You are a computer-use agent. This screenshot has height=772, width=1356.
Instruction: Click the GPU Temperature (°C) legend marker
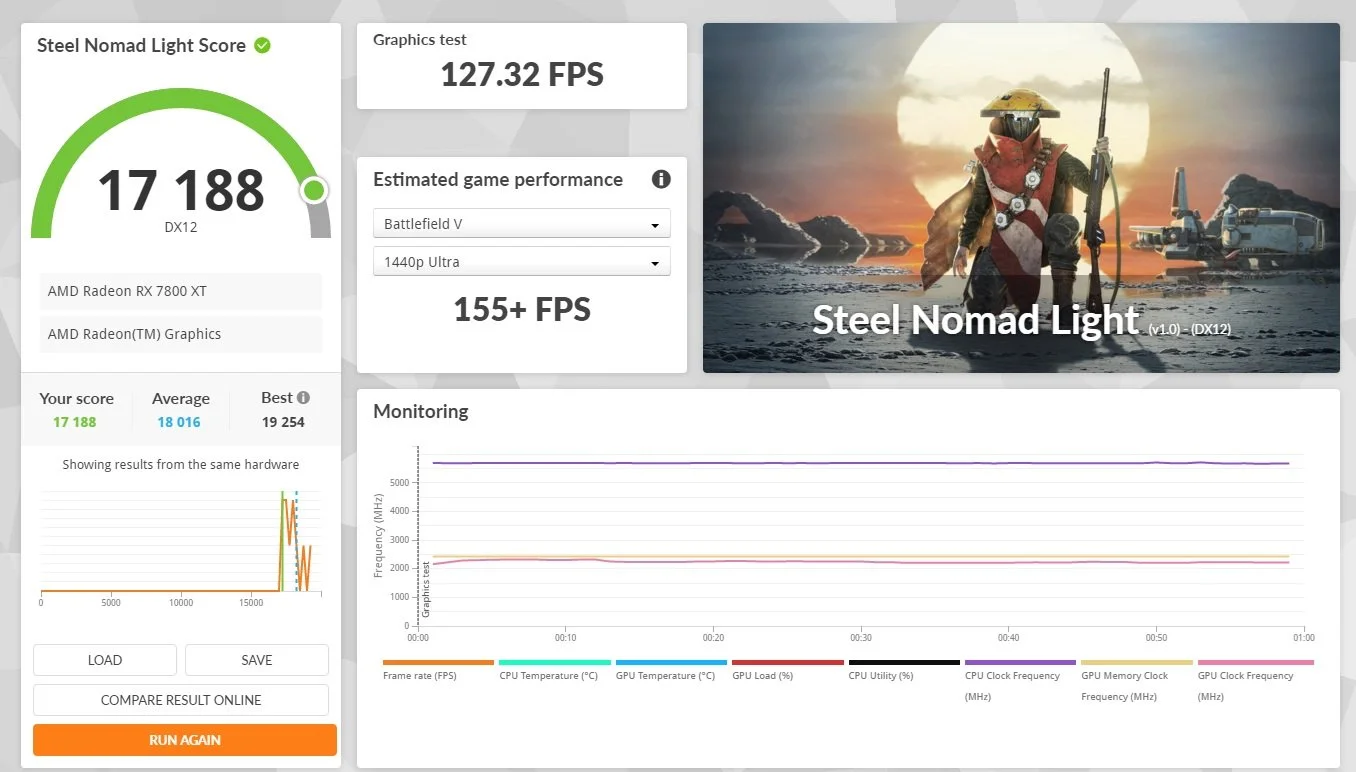(671, 661)
